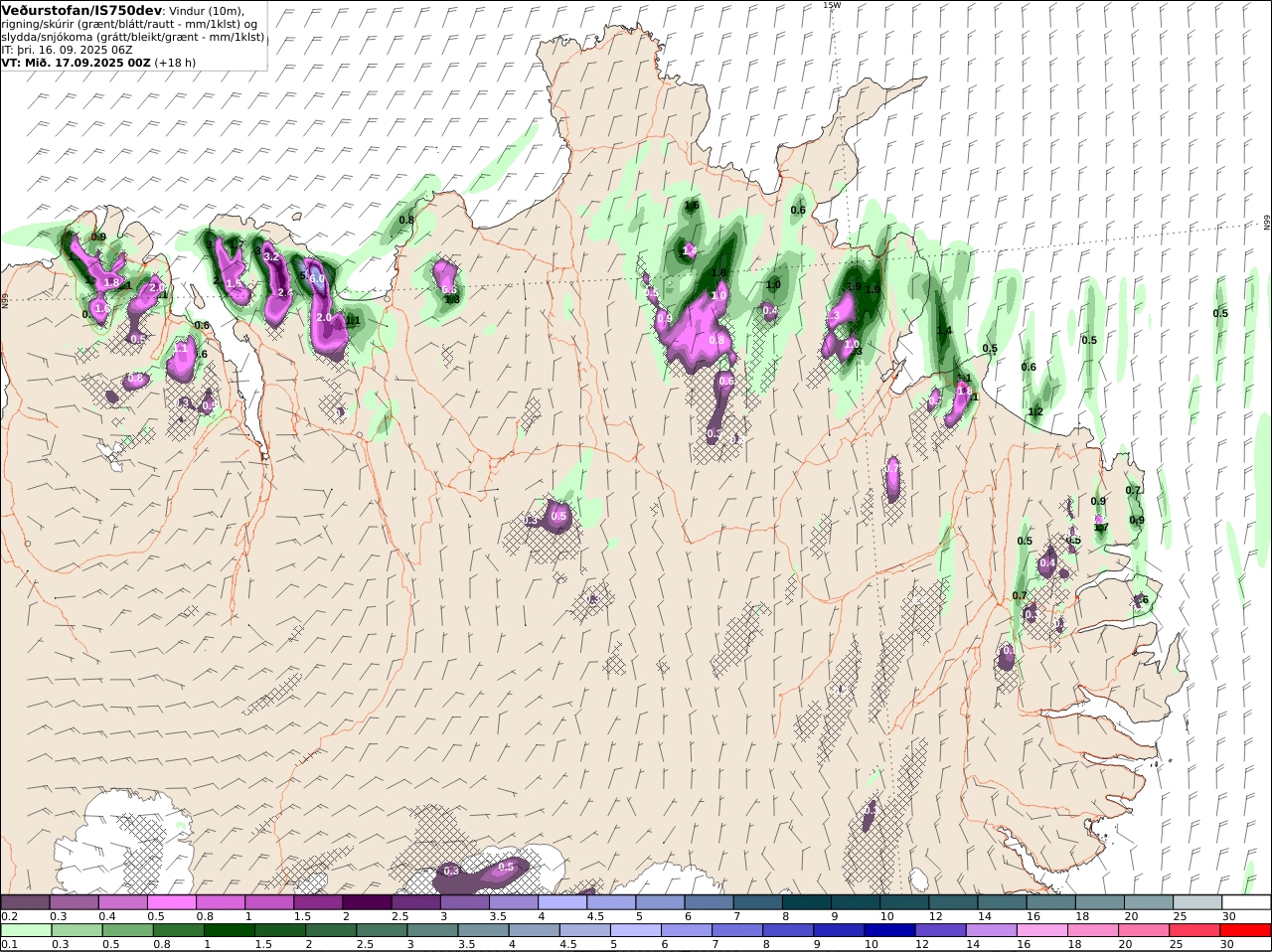1272x952 pixels.
Task: Click the '7' label on the snow legend
Action: click(x=736, y=916)
